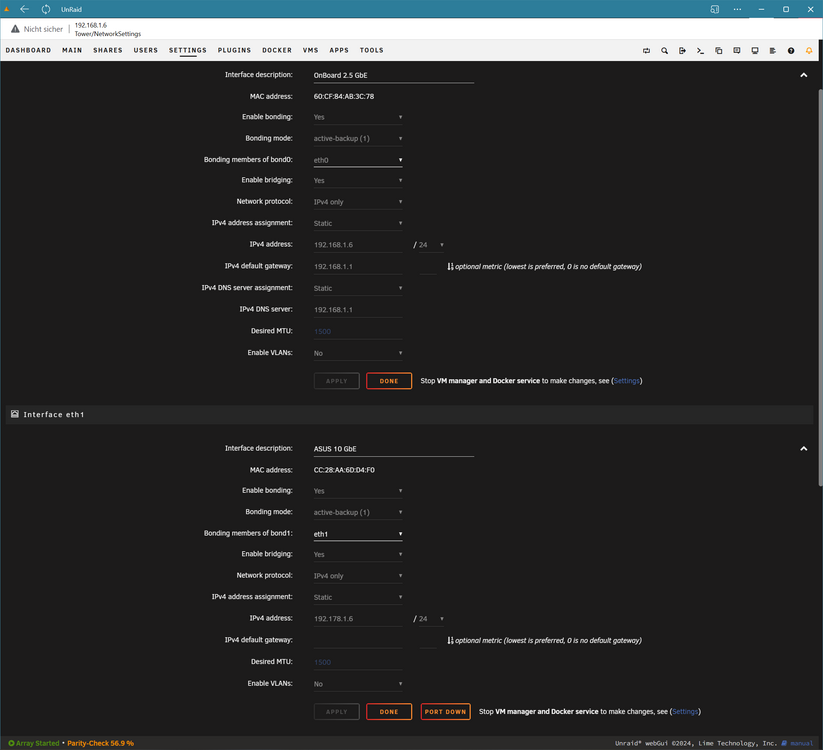Click the Port Down button for eth1
The width and height of the screenshot is (823, 750).
(445, 712)
